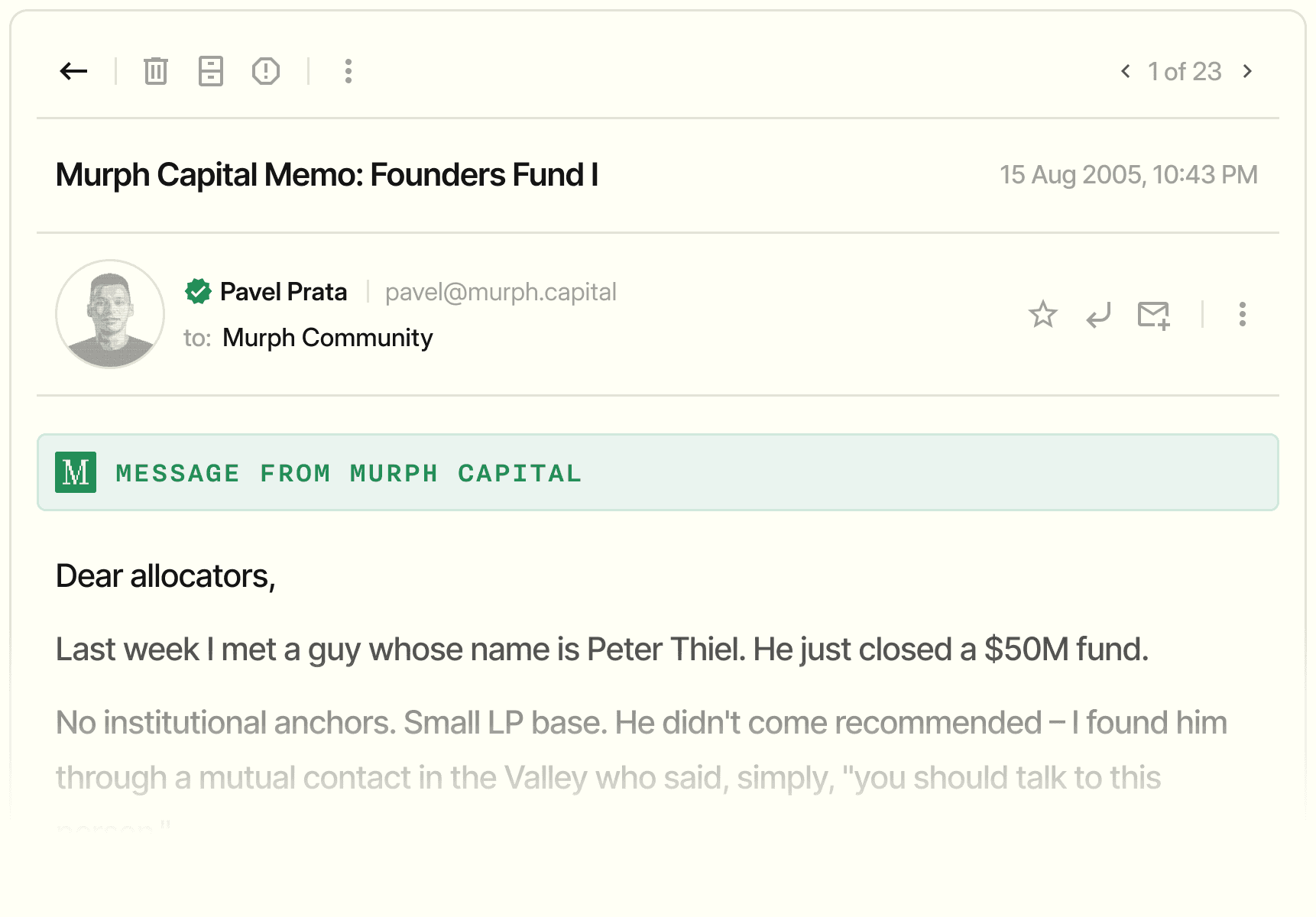Click the green verified sender badge
Viewport: 1316px width, 917px height.
point(198,291)
